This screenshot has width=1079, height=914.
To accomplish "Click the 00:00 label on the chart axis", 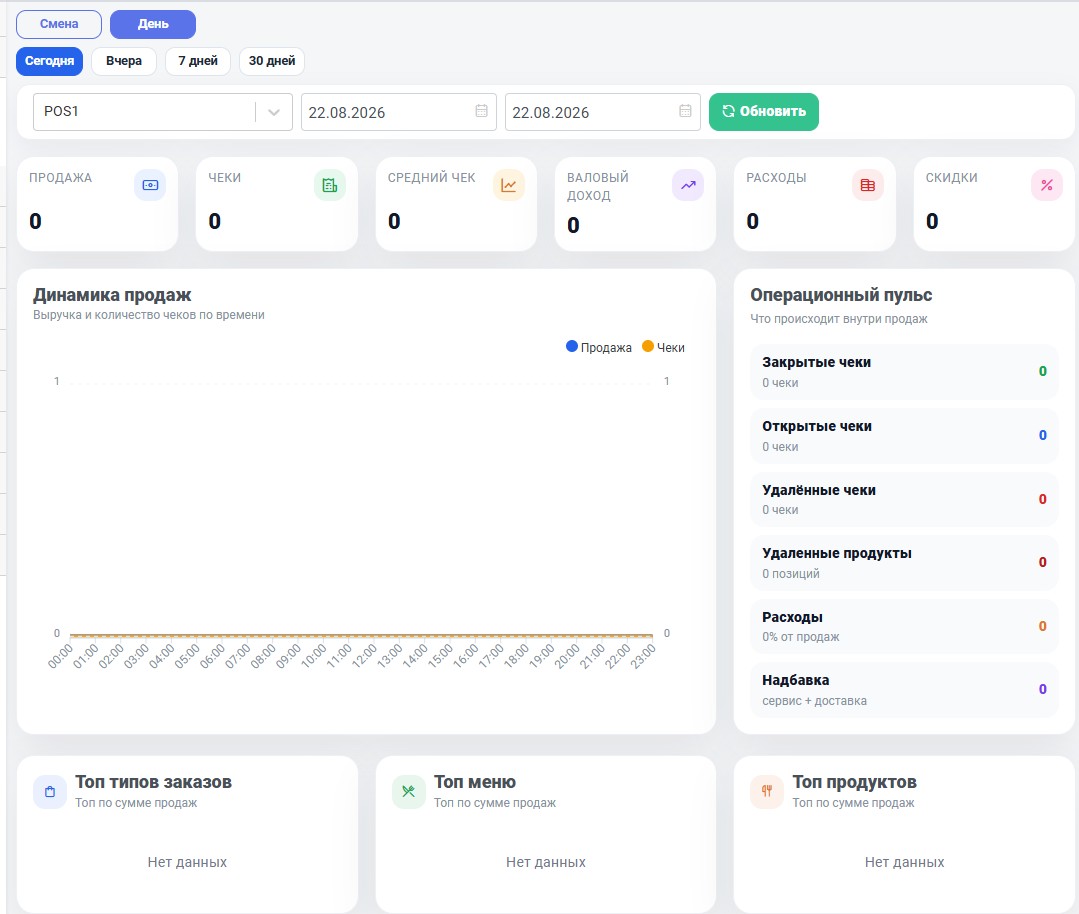I will pyautogui.click(x=61, y=655).
